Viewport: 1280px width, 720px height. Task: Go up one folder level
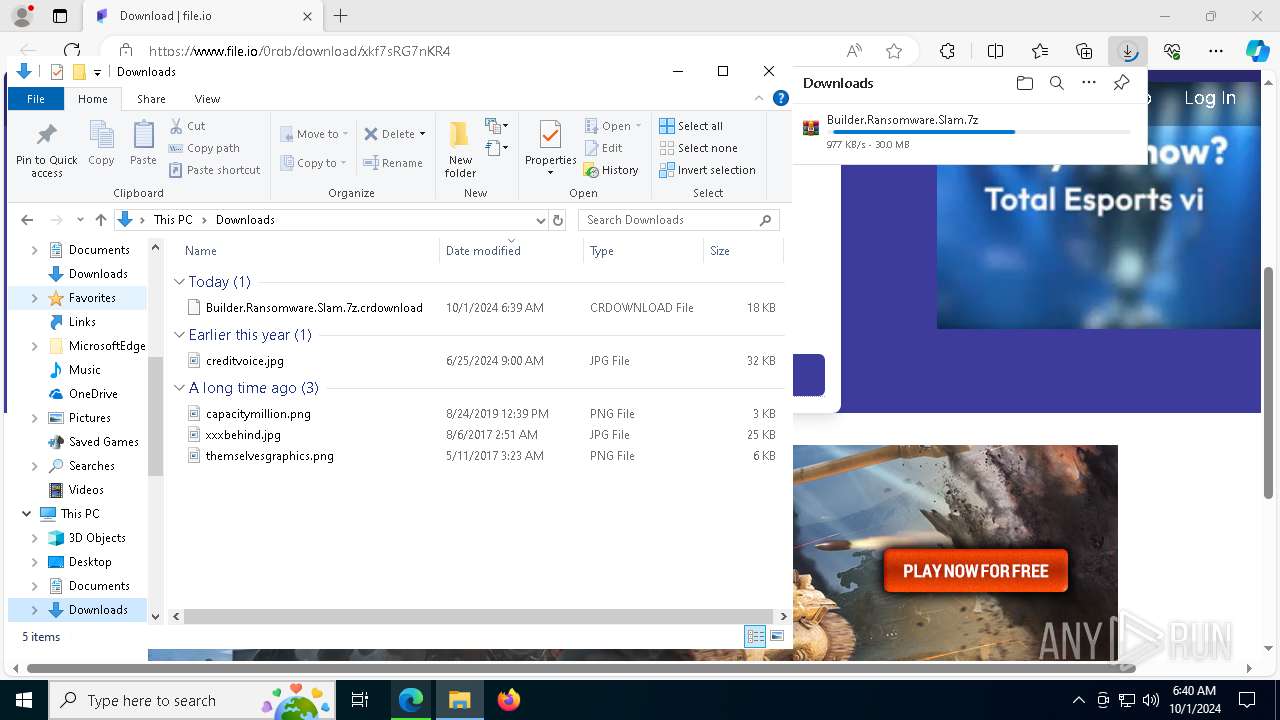tap(100, 220)
